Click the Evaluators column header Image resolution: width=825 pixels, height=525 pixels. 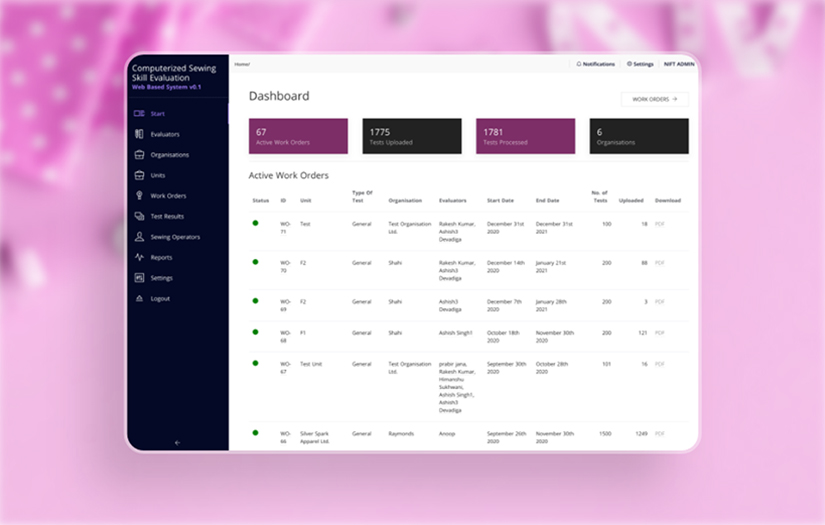pos(452,200)
